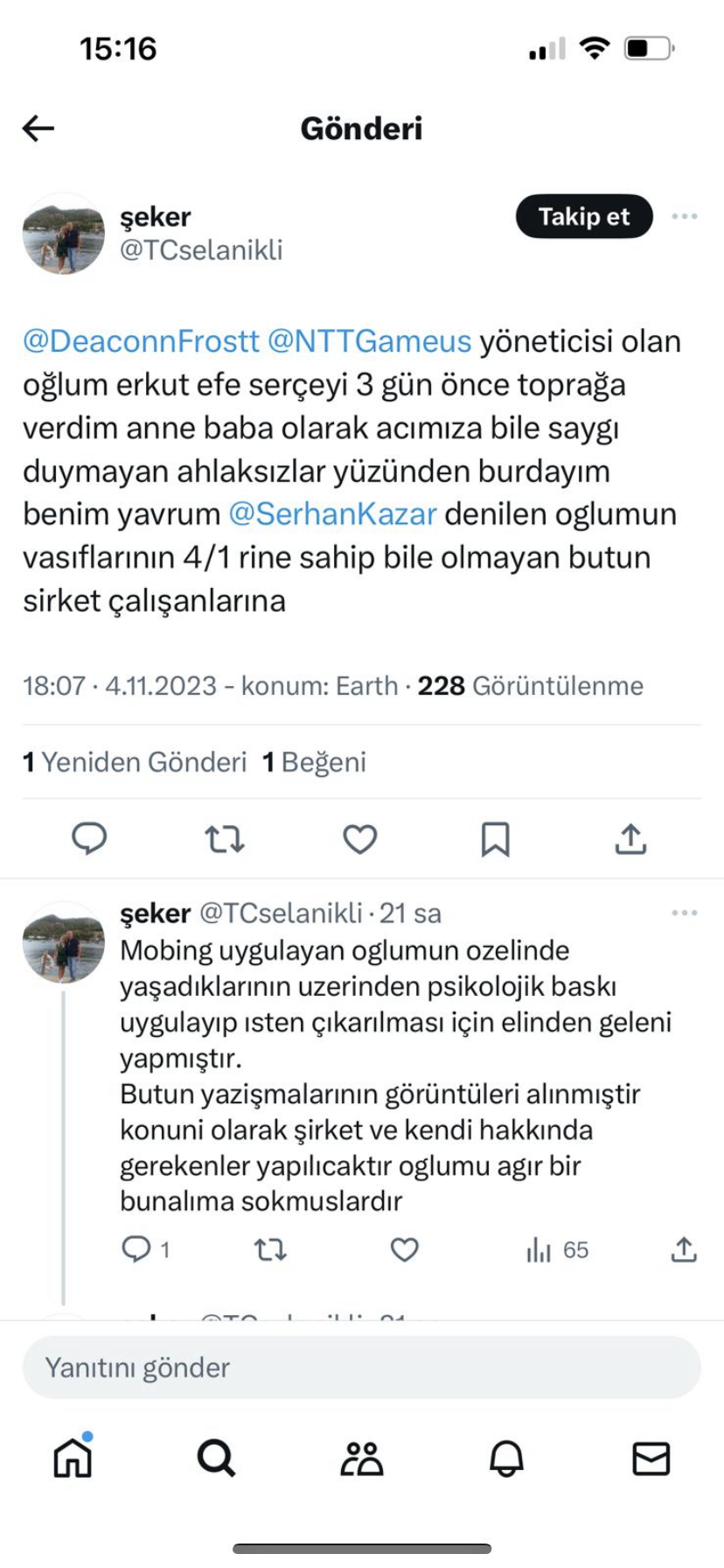Open more options on the reply post

[x=685, y=913]
